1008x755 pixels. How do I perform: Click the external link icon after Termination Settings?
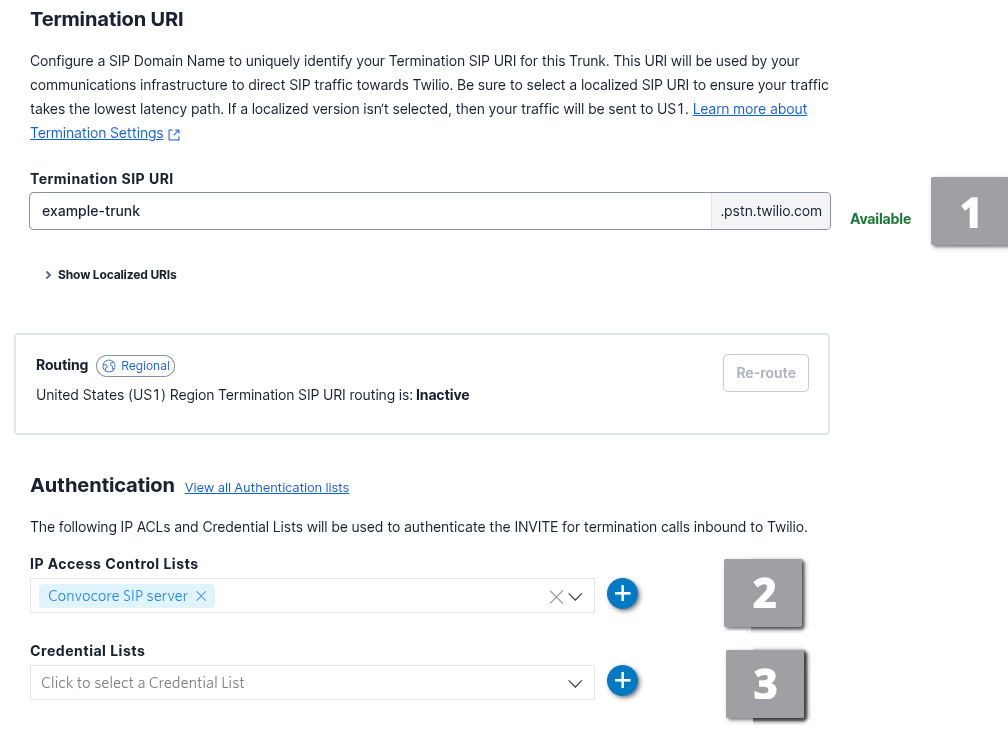click(x=174, y=134)
